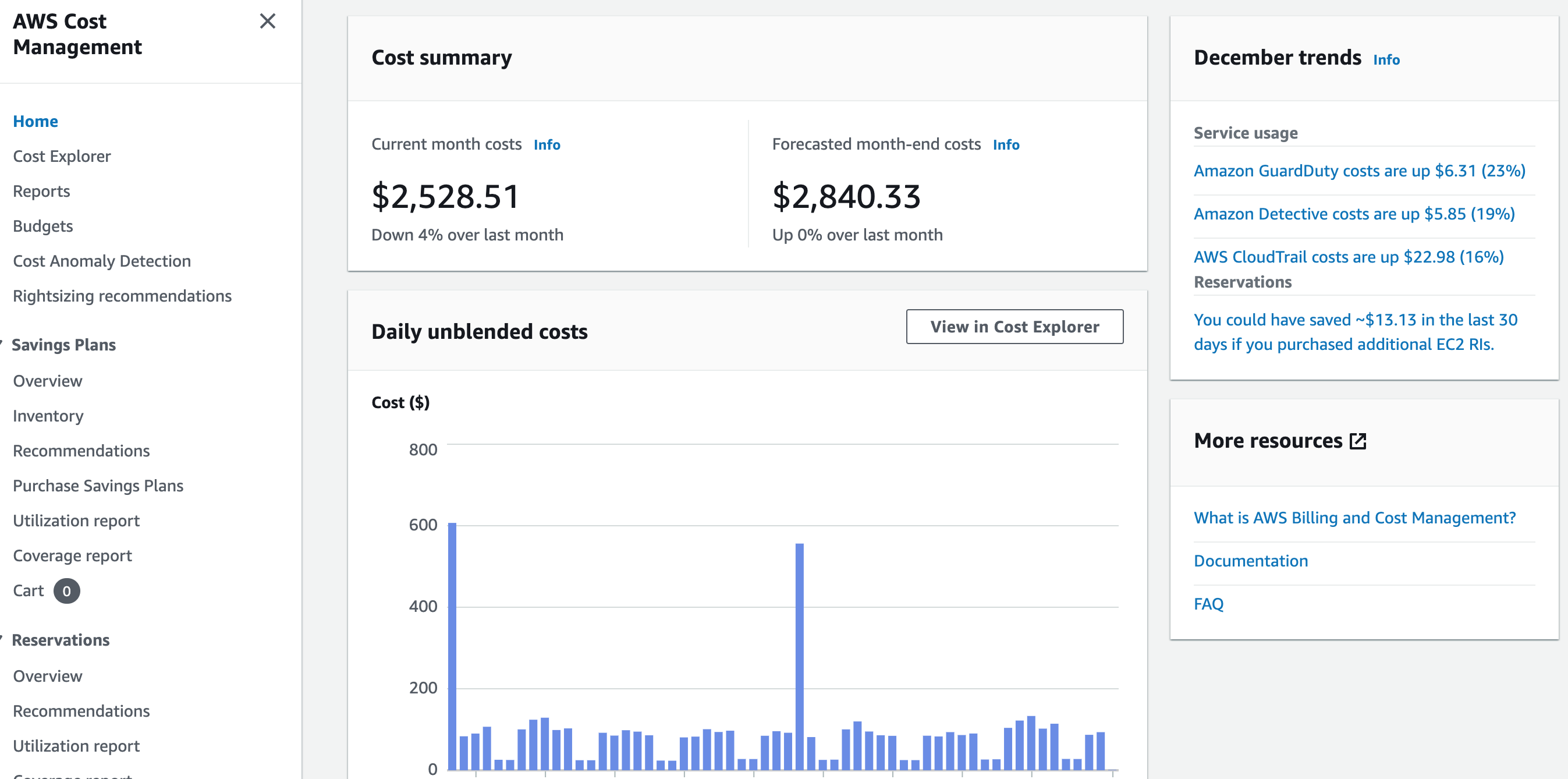
Task: Open the FAQ resource link
Action: 1208,604
